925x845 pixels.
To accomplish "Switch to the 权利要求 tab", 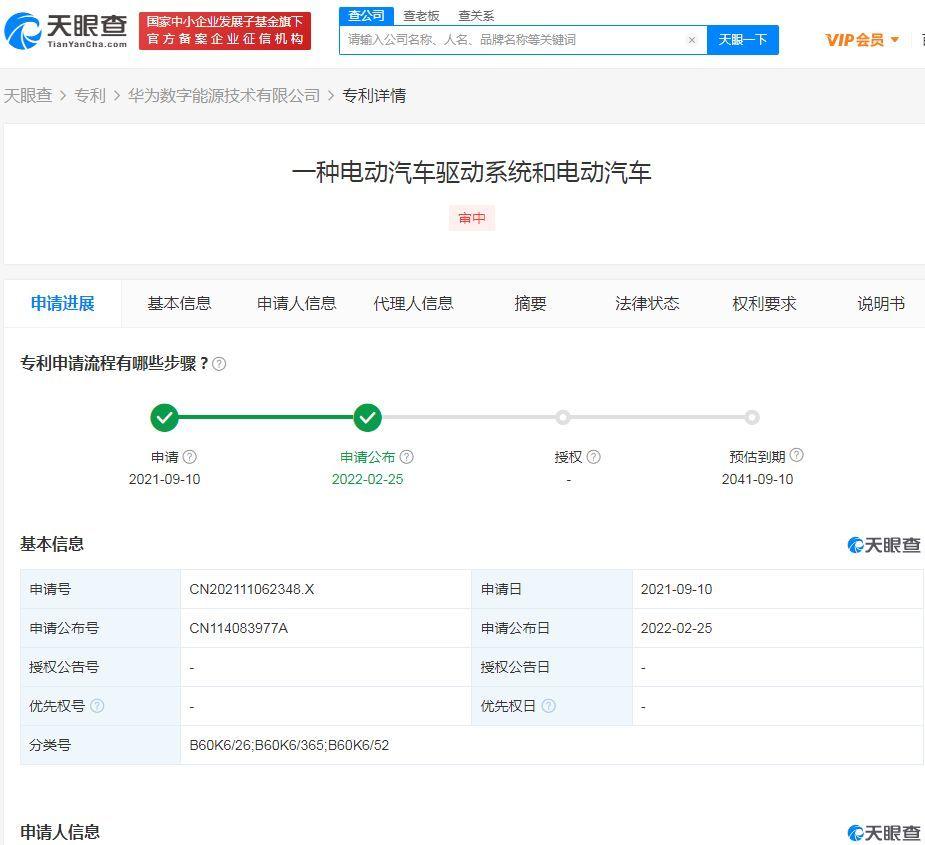I will pyautogui.click(x=764, y=303).
